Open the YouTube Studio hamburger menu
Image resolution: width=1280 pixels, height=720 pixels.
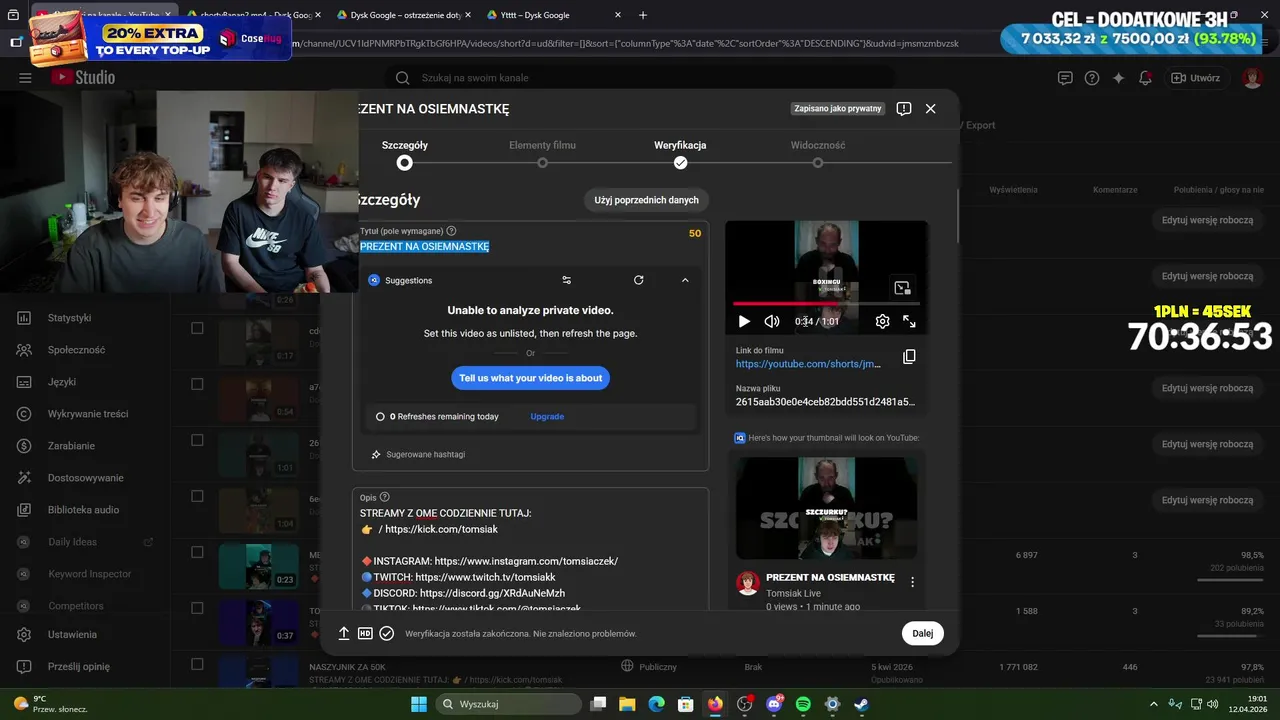pos(25,78)
